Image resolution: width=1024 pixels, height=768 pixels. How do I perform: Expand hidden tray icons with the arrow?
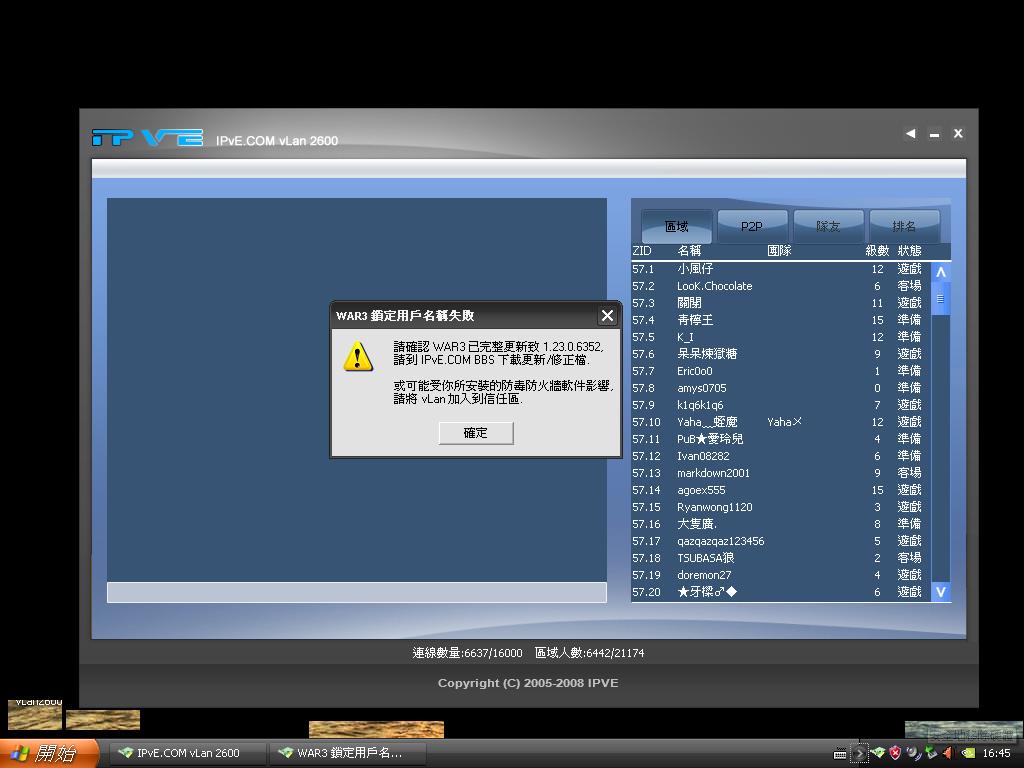click(x=860, y=754)
